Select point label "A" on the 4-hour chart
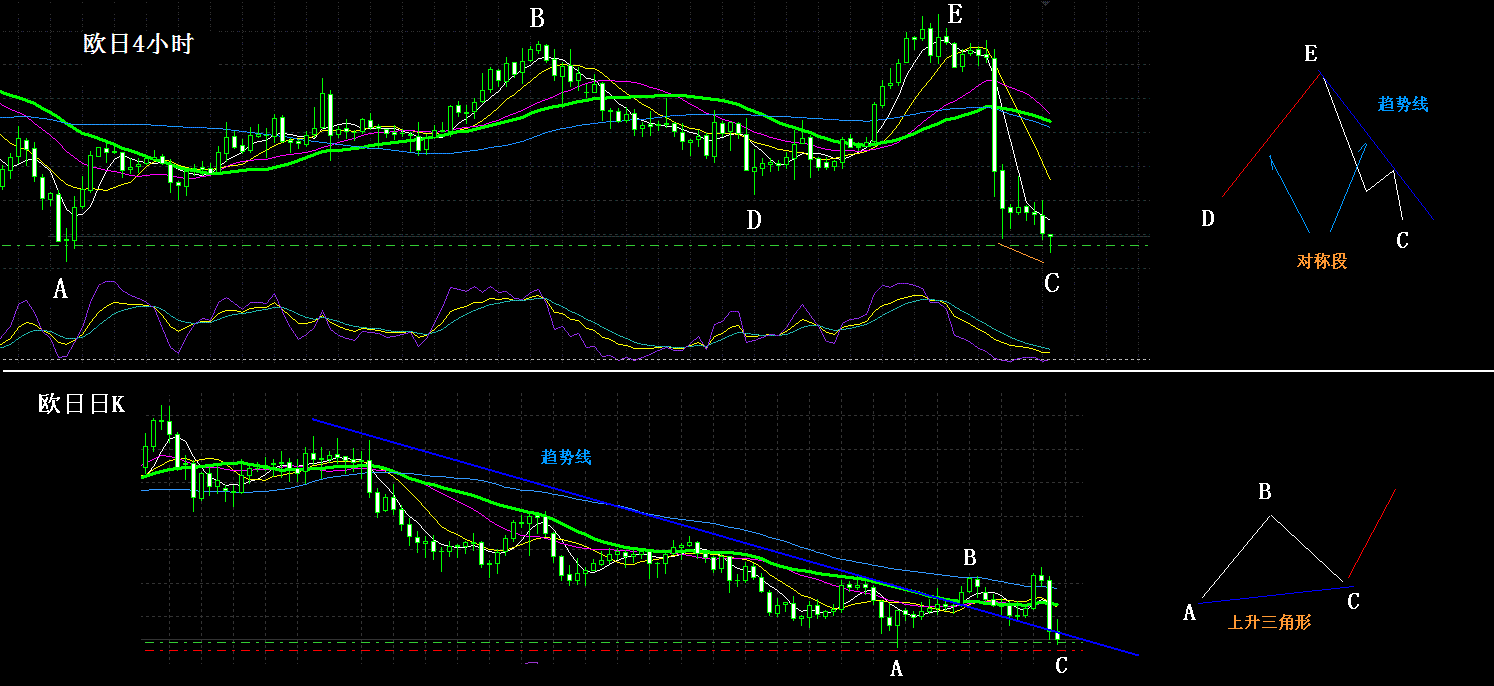1494x686 pixels. coord(60,290)
